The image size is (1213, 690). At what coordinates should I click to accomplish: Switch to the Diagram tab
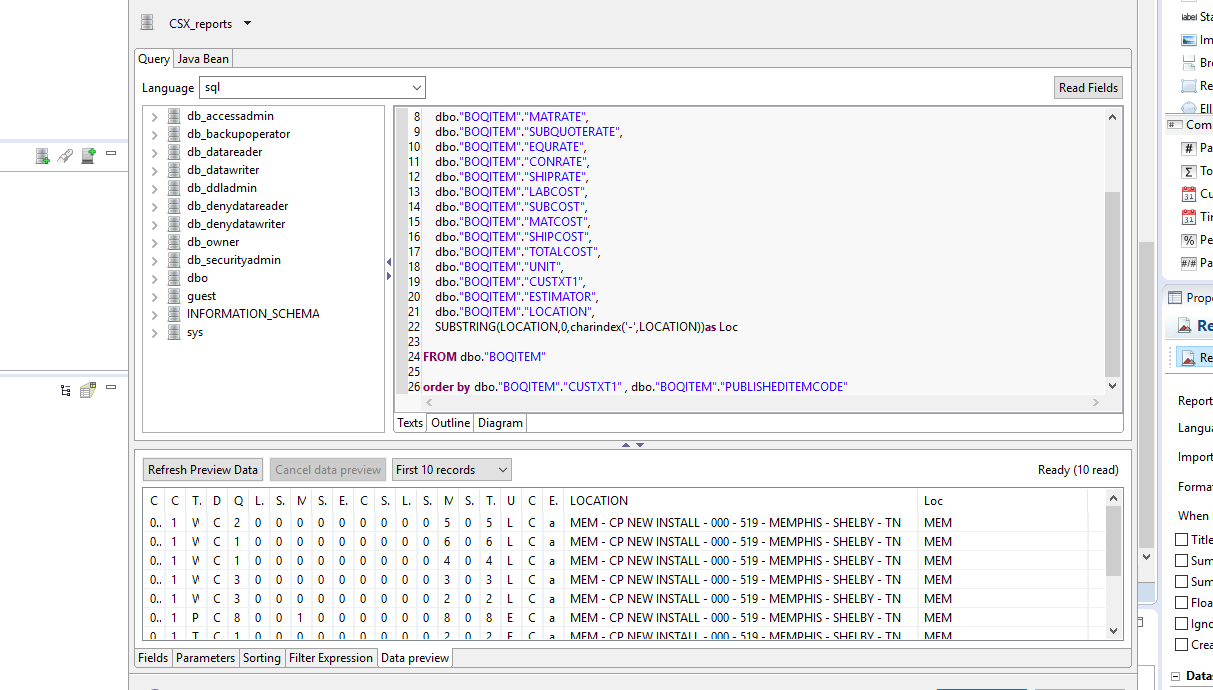click(500, 423)
